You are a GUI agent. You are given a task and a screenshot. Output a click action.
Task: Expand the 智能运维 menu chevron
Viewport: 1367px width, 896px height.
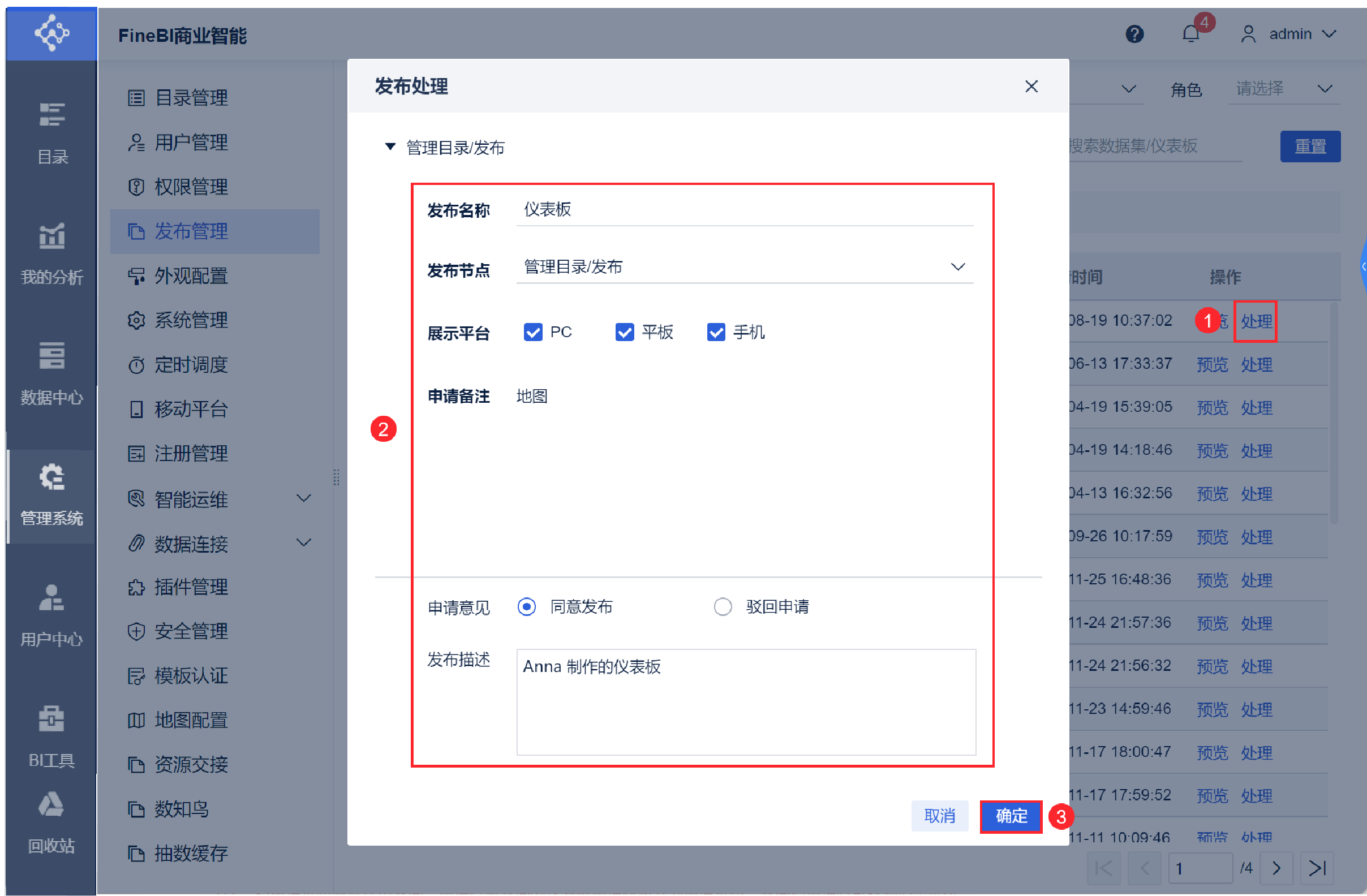point(303,498)
